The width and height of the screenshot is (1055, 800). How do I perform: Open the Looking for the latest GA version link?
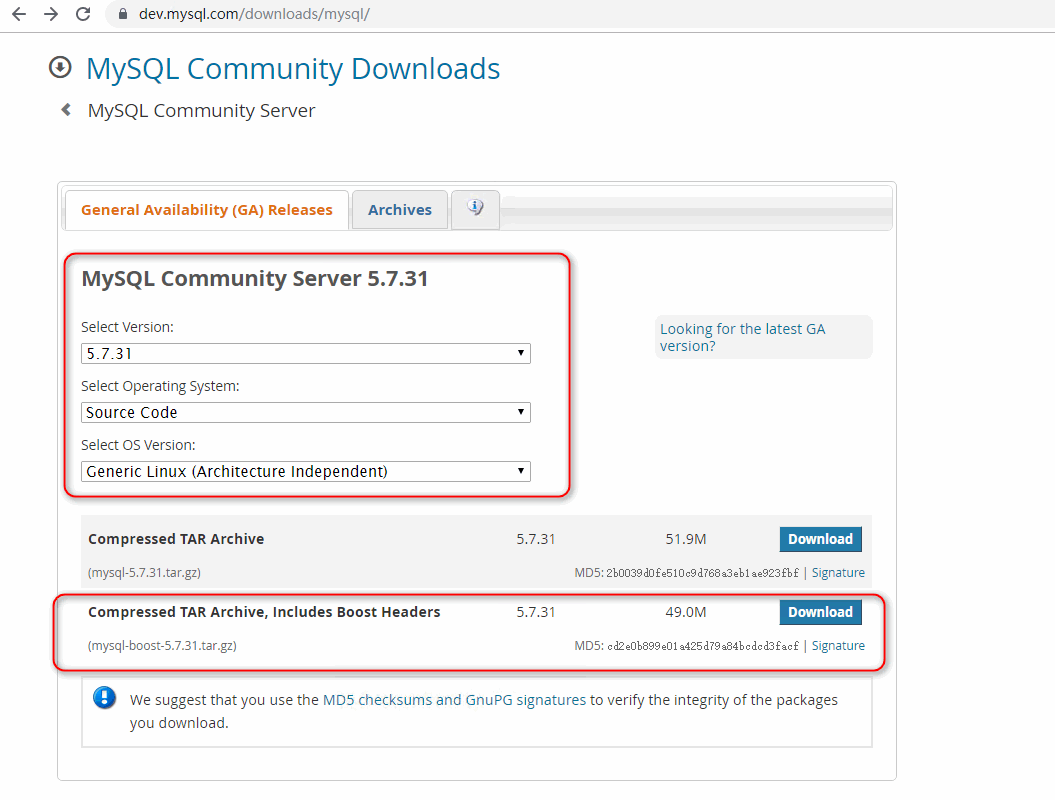coord(742,337)
